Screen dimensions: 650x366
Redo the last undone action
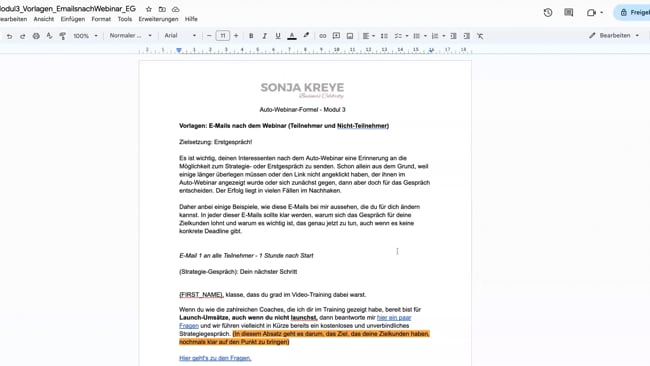[22, 36]
